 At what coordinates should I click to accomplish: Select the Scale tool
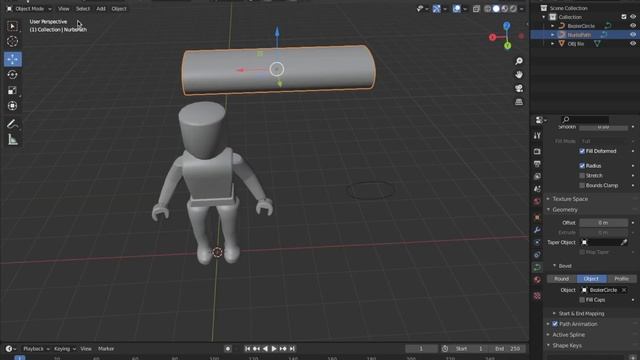click(13, 90)
